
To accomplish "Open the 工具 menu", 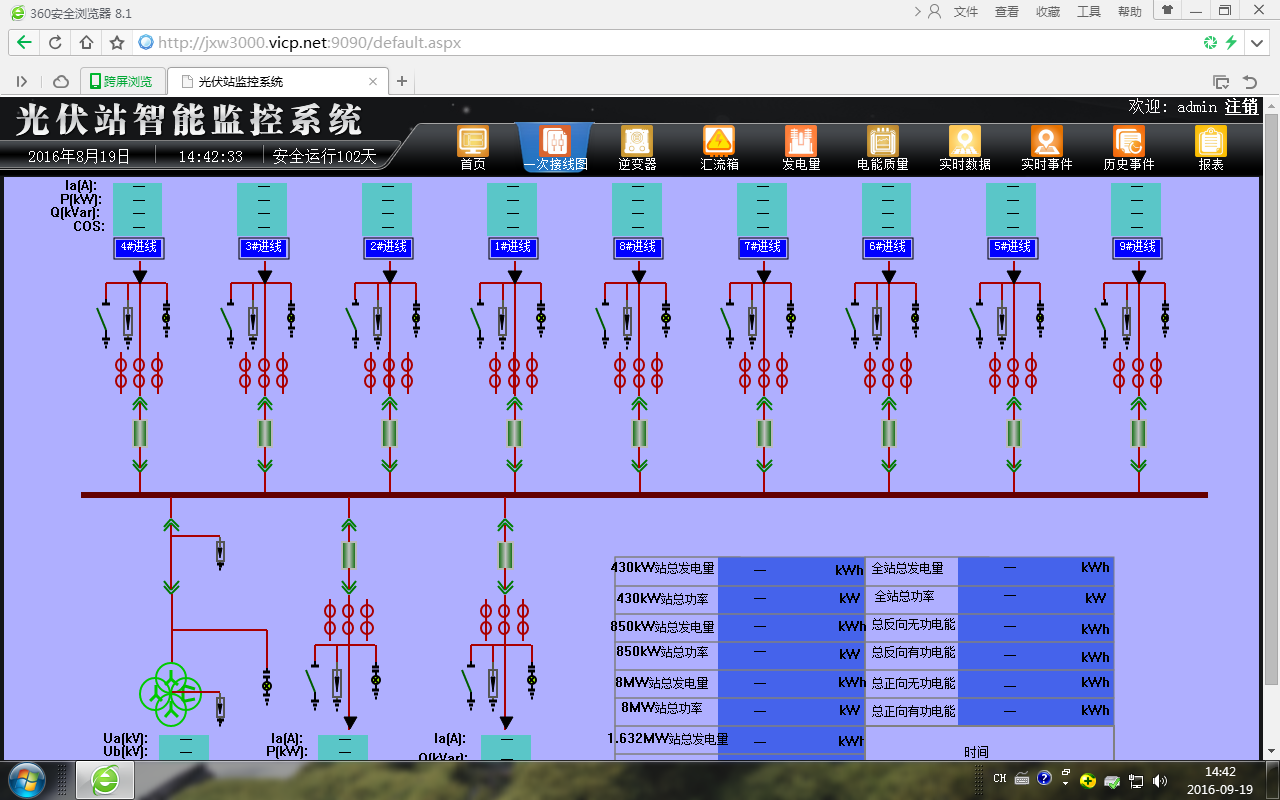I will tap(1089, 12).
